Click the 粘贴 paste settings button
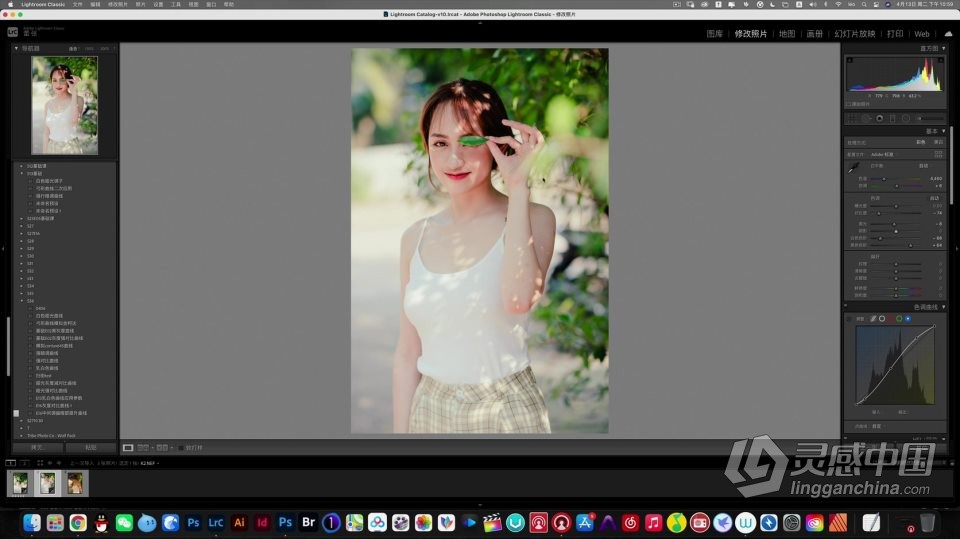The height and width of the screenshot is (539, 960). tap(91, 448)
